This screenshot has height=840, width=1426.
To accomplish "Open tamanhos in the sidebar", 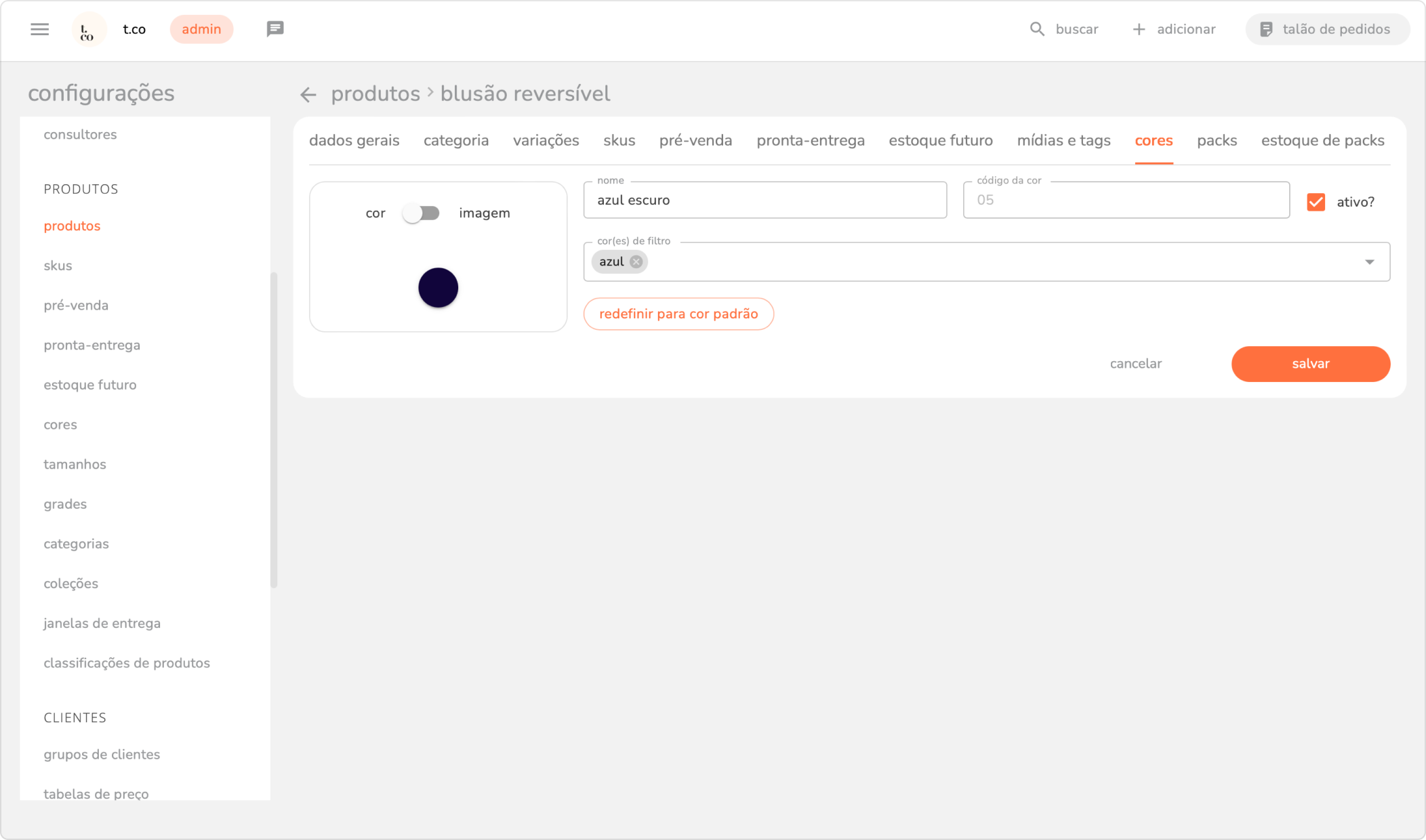I will [75, 465].
